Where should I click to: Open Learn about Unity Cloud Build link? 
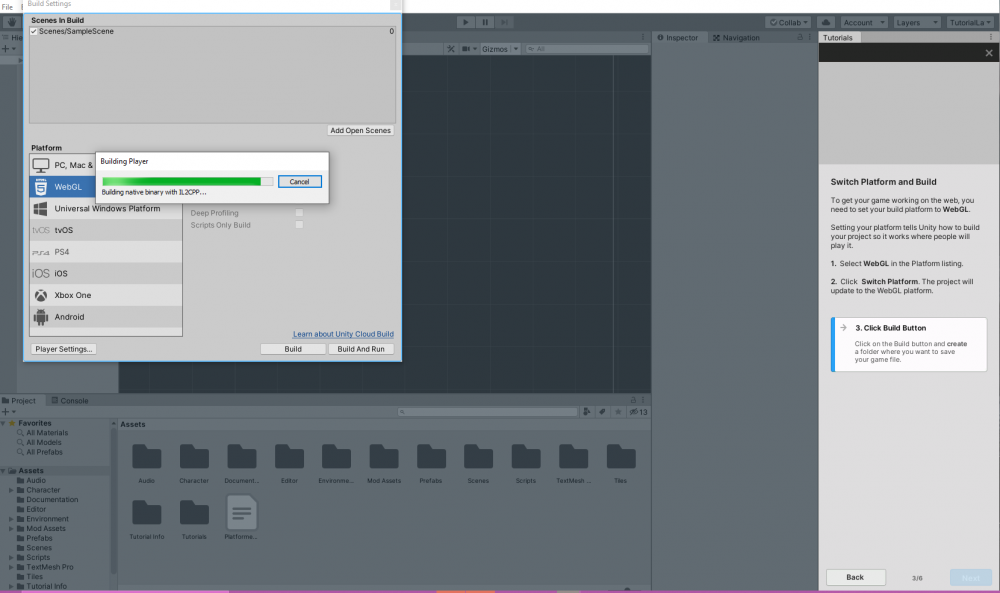[x=343, y=334]
